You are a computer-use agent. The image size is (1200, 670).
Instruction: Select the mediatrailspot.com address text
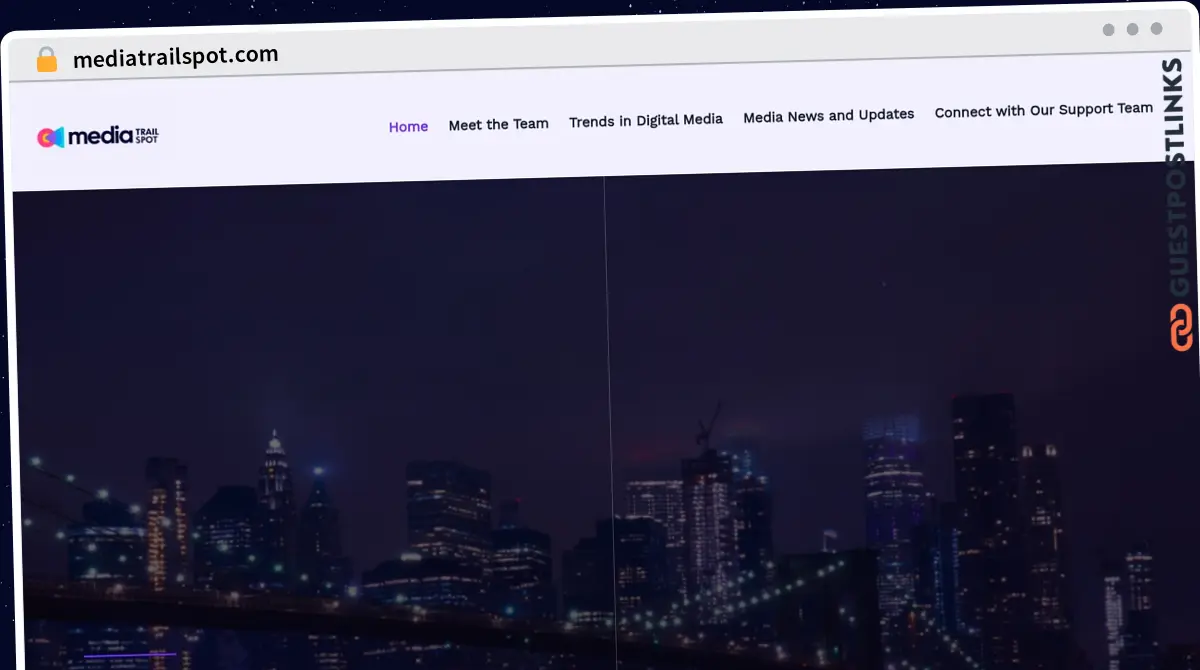(175, 56)
